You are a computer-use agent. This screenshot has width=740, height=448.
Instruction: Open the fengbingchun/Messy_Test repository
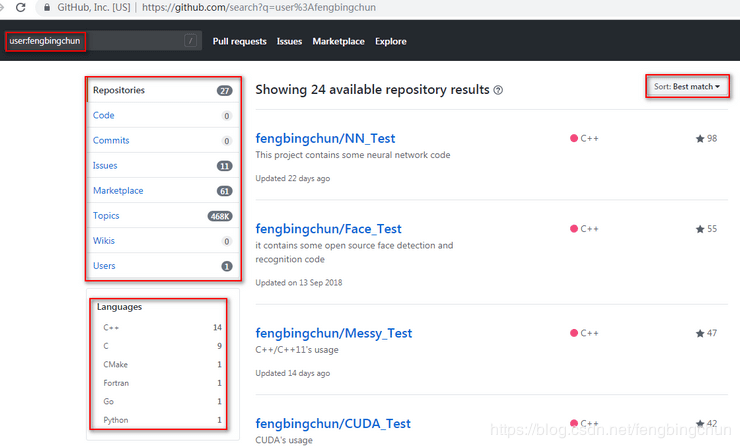click(334, 333)
